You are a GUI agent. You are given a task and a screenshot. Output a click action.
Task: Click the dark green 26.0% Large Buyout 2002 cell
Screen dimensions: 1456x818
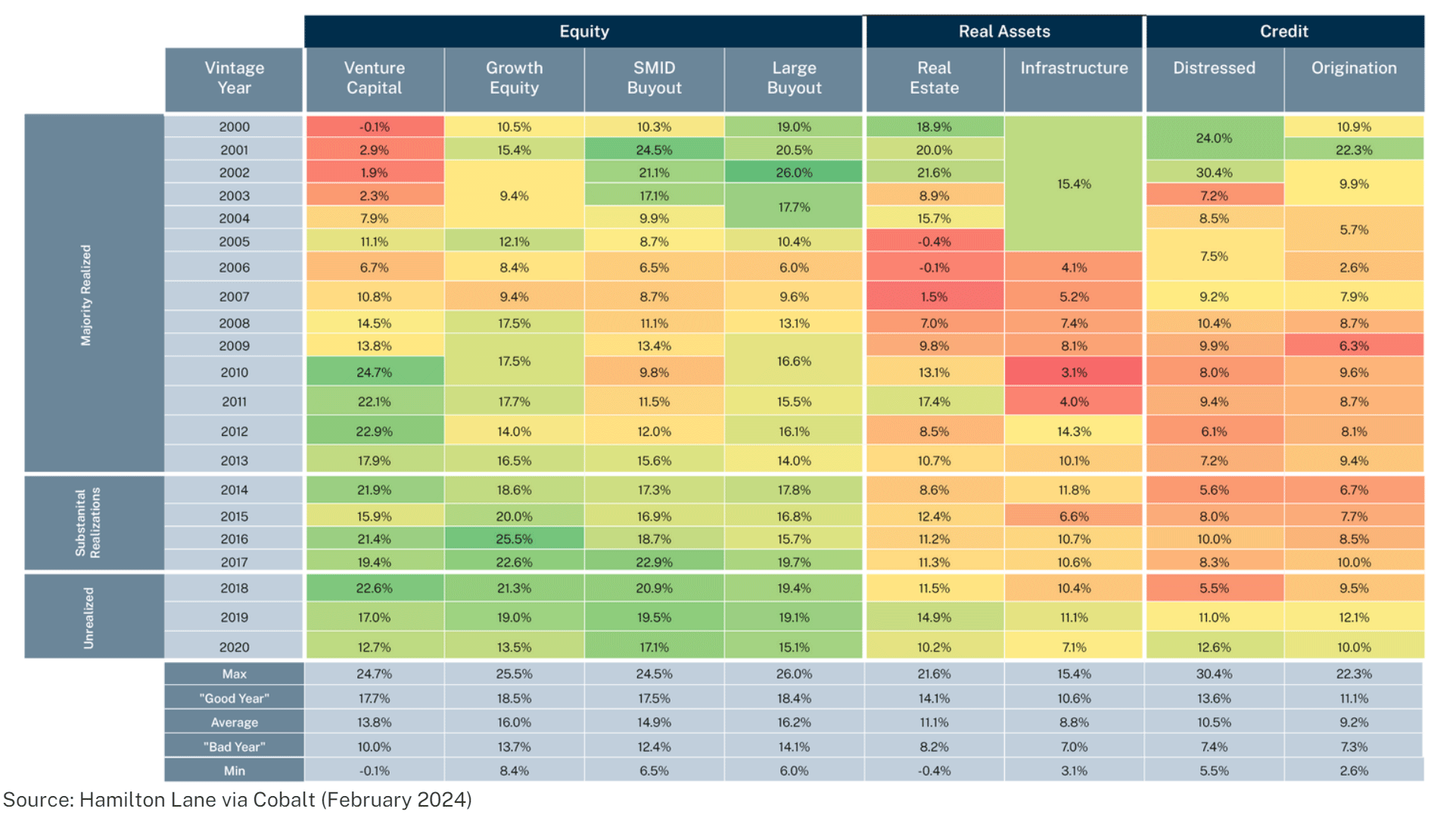(x=794, y=173)
